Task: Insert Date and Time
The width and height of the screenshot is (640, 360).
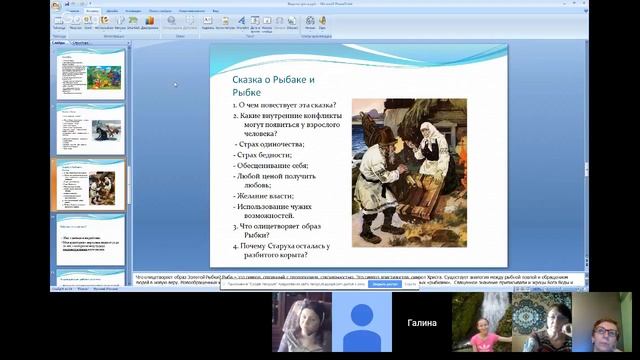Action: [x=255, y=24]
